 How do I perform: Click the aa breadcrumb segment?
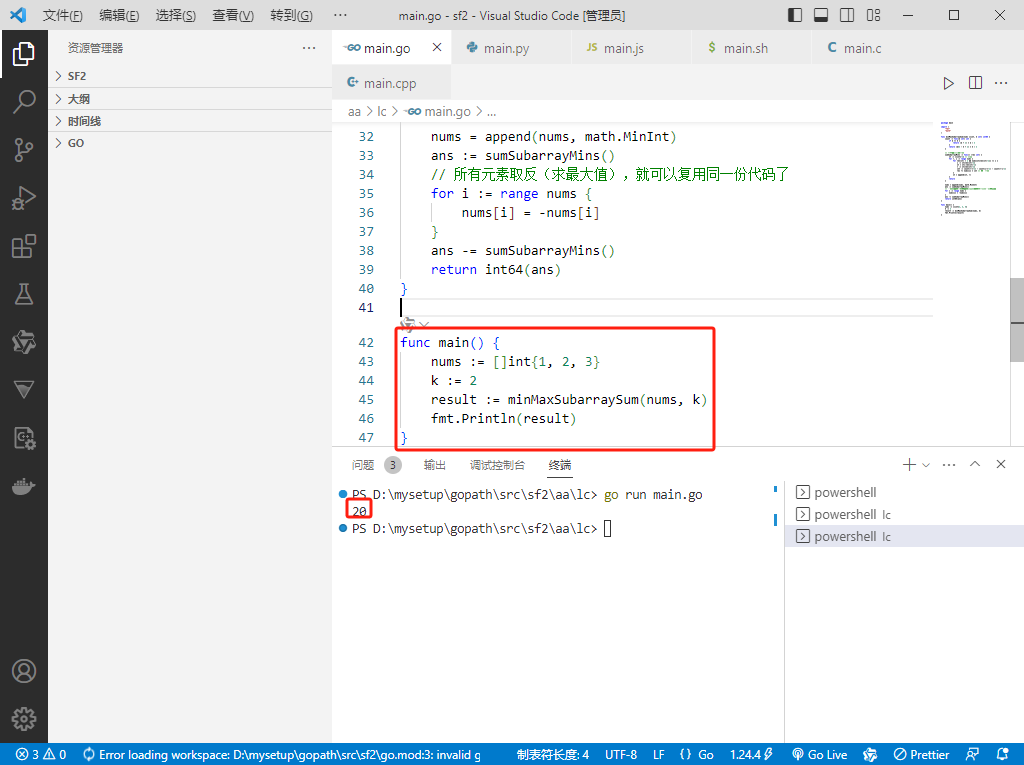[x=354, y=112]
